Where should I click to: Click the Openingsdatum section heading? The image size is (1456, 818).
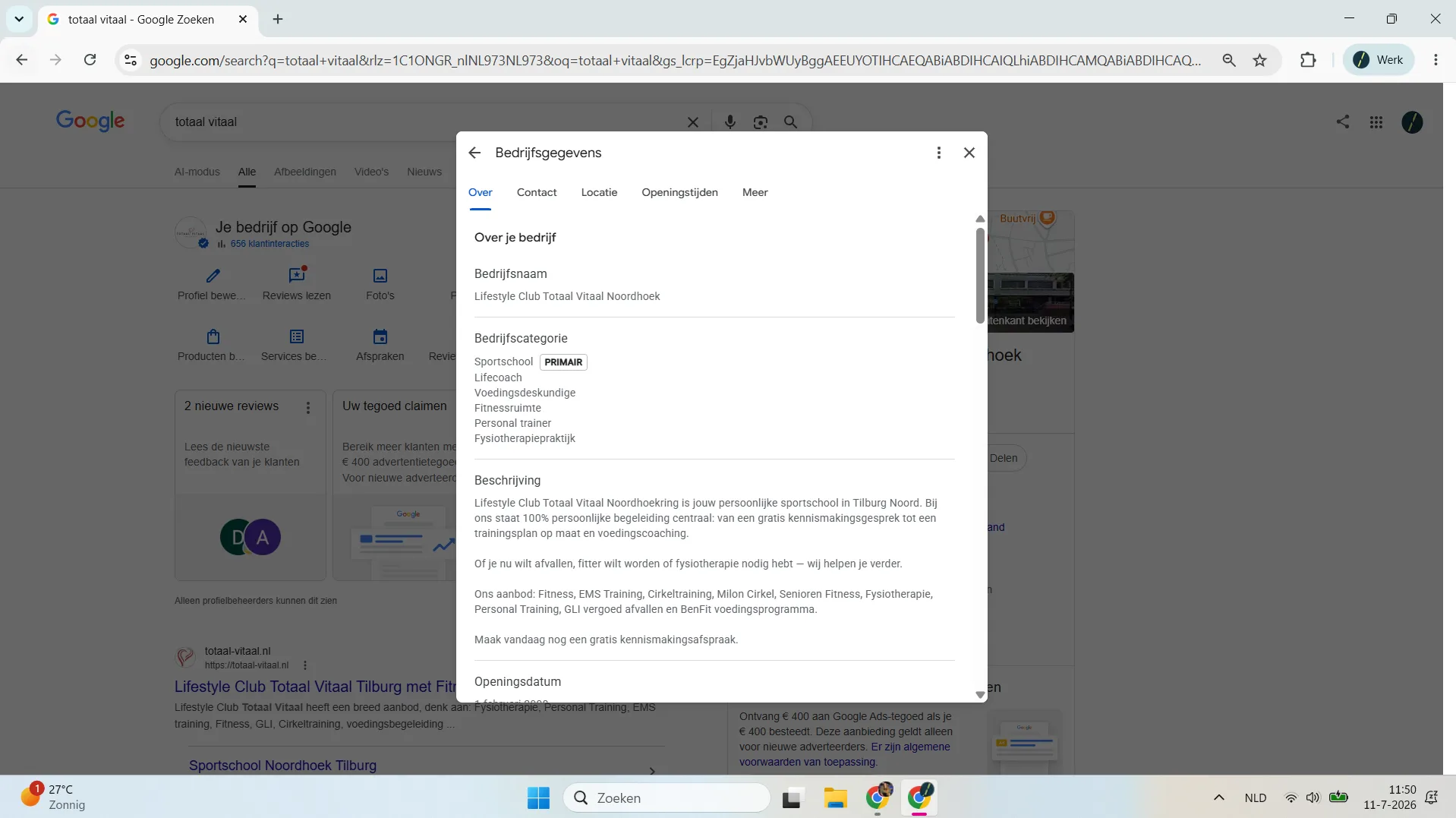[518, 681]
